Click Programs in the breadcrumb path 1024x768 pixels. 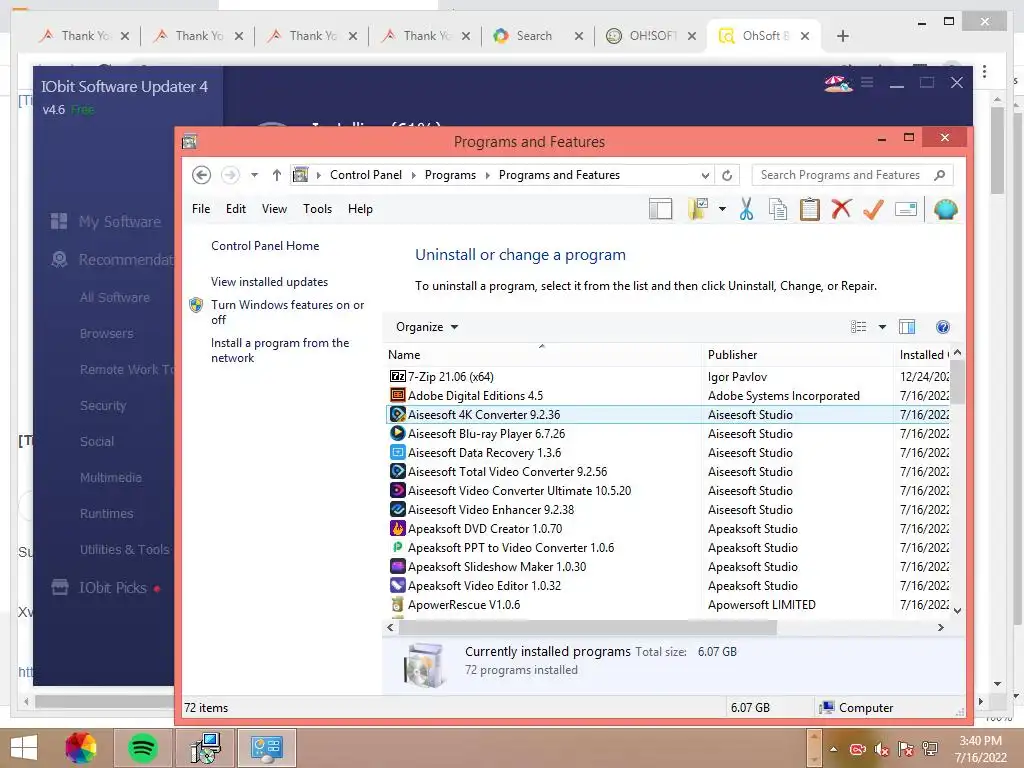450,175
